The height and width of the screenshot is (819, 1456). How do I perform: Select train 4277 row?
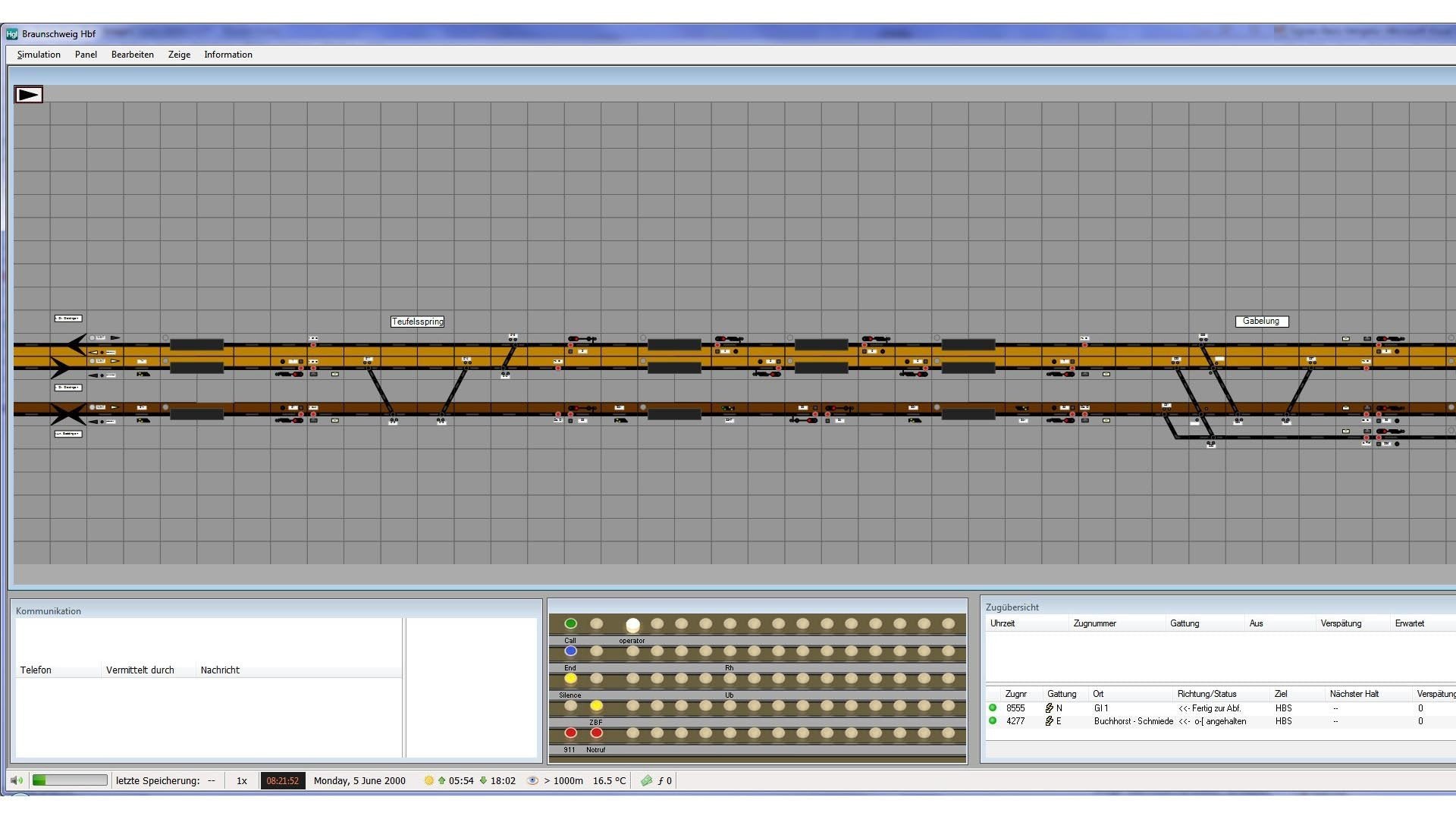(1220, 721)
